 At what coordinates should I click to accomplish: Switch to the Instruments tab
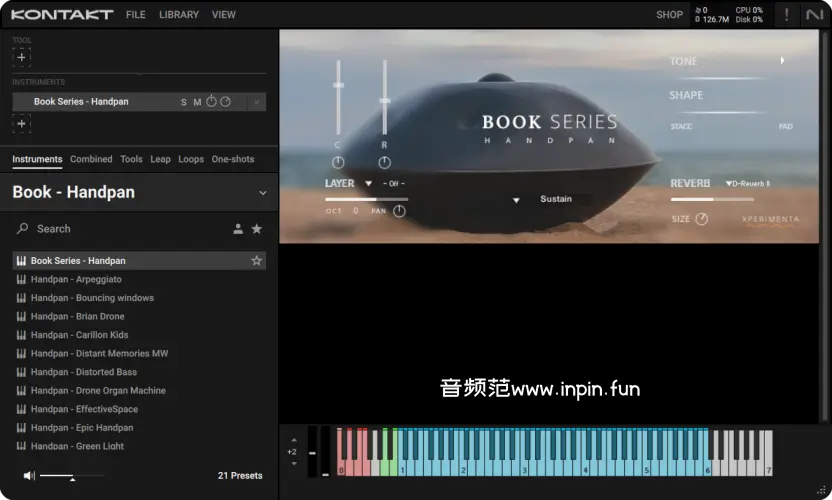click(x=37, y=159)
